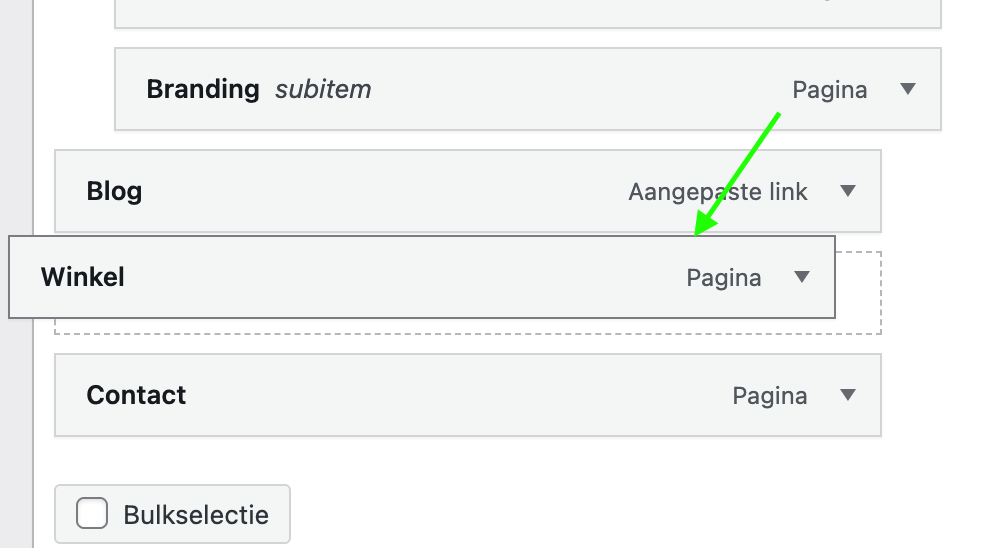Expand the Contact item dropdown arrow
996x548 pixels.
(847, 395)
